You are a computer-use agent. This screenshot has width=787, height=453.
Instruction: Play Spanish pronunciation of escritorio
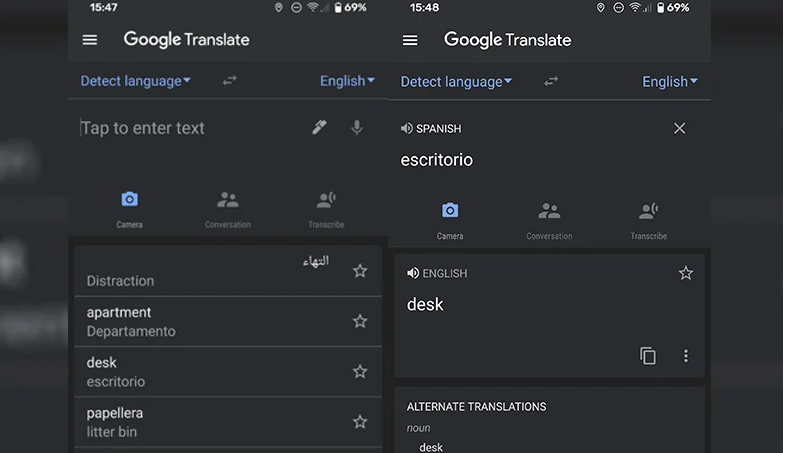coord(406,129)
